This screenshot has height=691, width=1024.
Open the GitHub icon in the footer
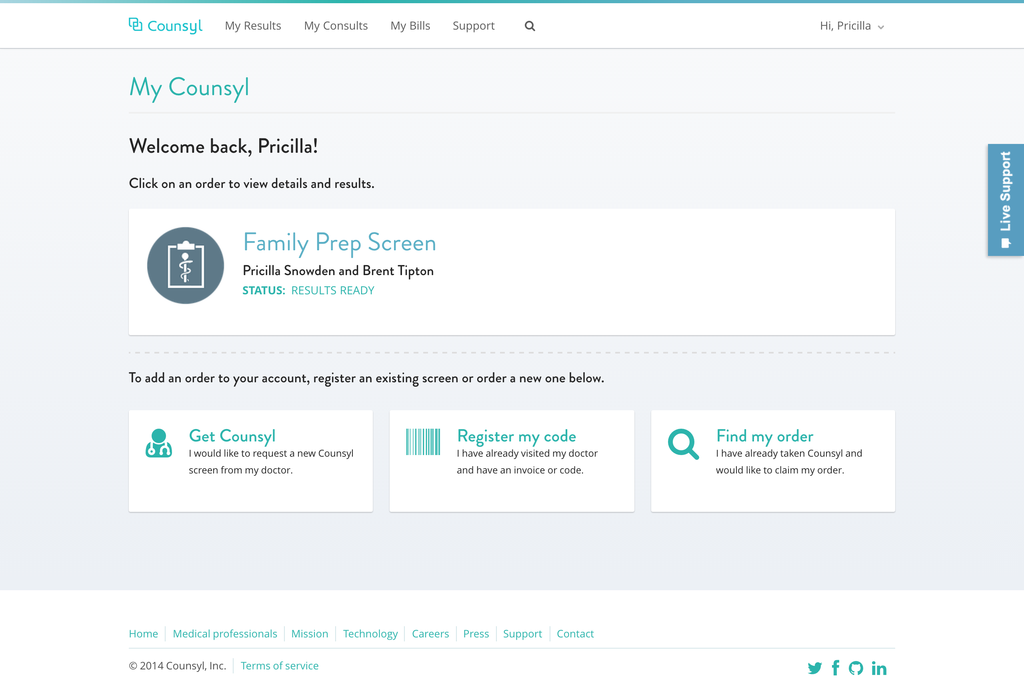[856, 667]
